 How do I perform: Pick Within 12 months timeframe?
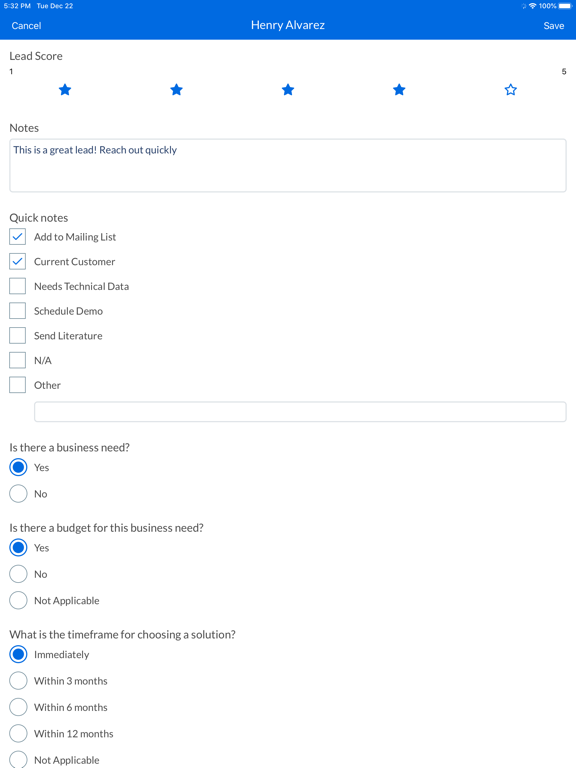click(x=18, y=734)
